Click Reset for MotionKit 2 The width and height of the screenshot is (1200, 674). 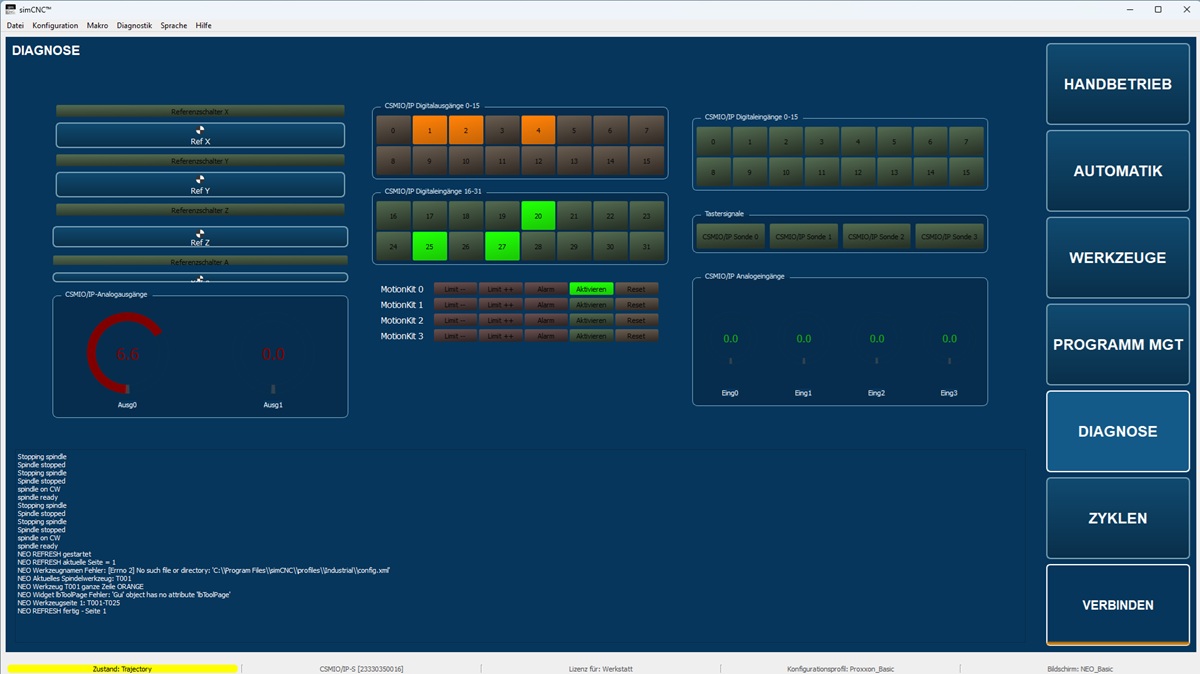coord(636,321)
